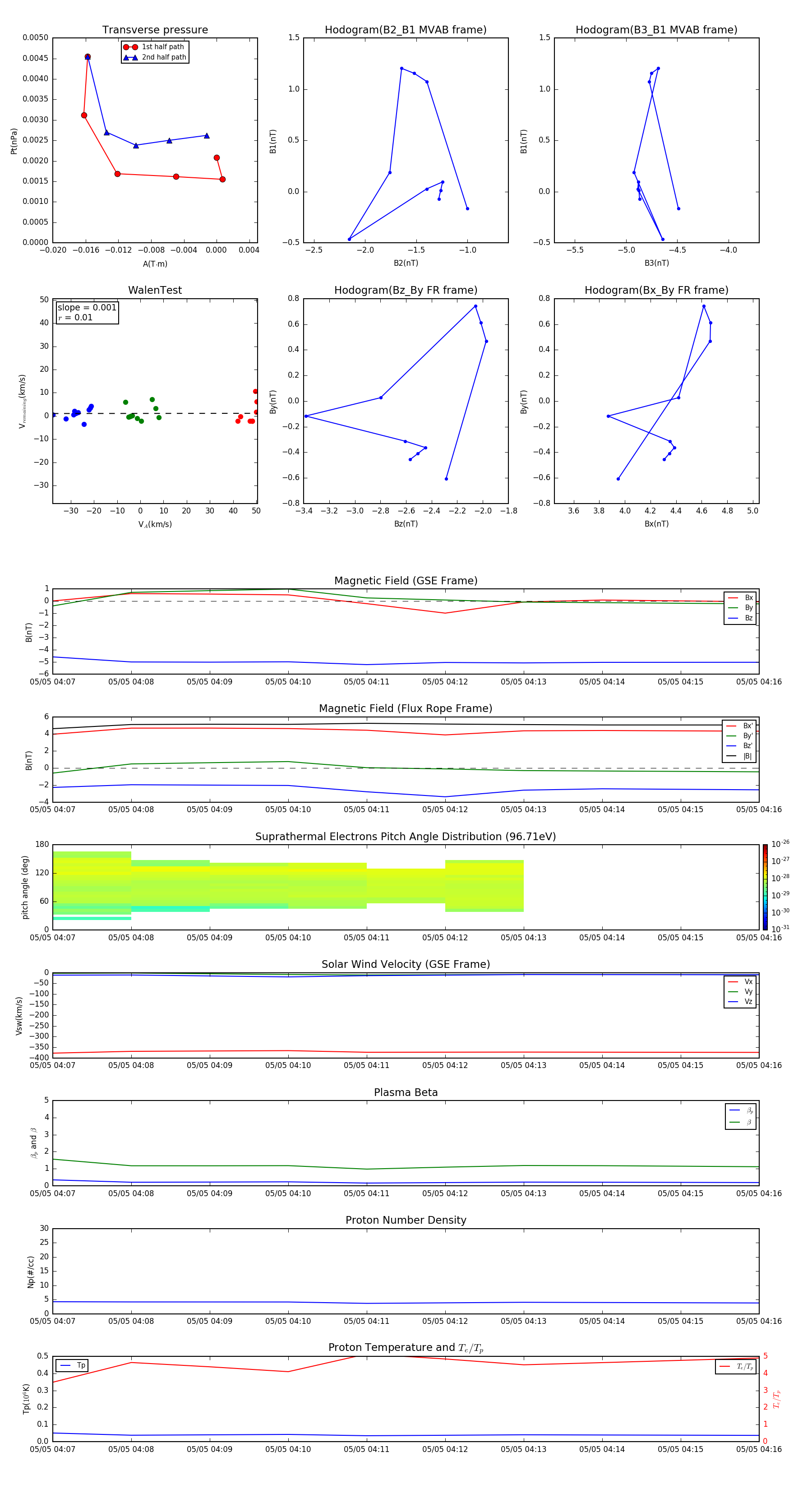Click the WalenTest "V_A(km/s)" axis label
The height and width of the screenshot is (1489, 812).
click(155, 524)
